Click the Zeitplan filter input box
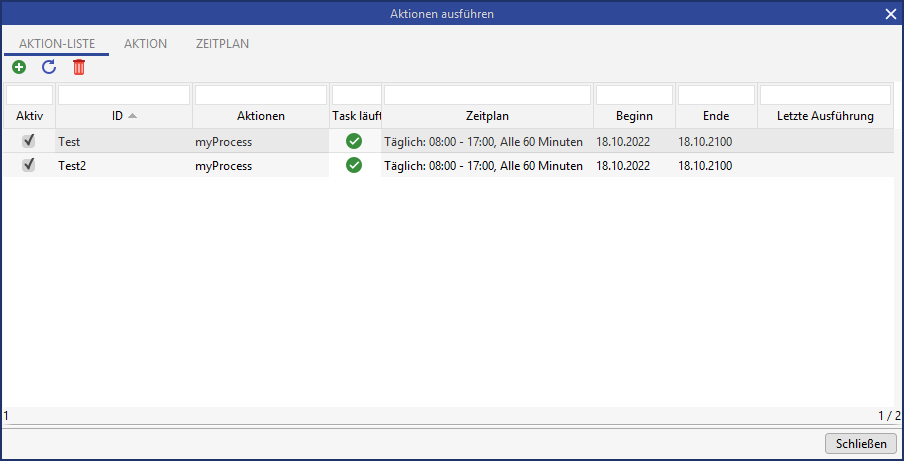 click(487, 95)
